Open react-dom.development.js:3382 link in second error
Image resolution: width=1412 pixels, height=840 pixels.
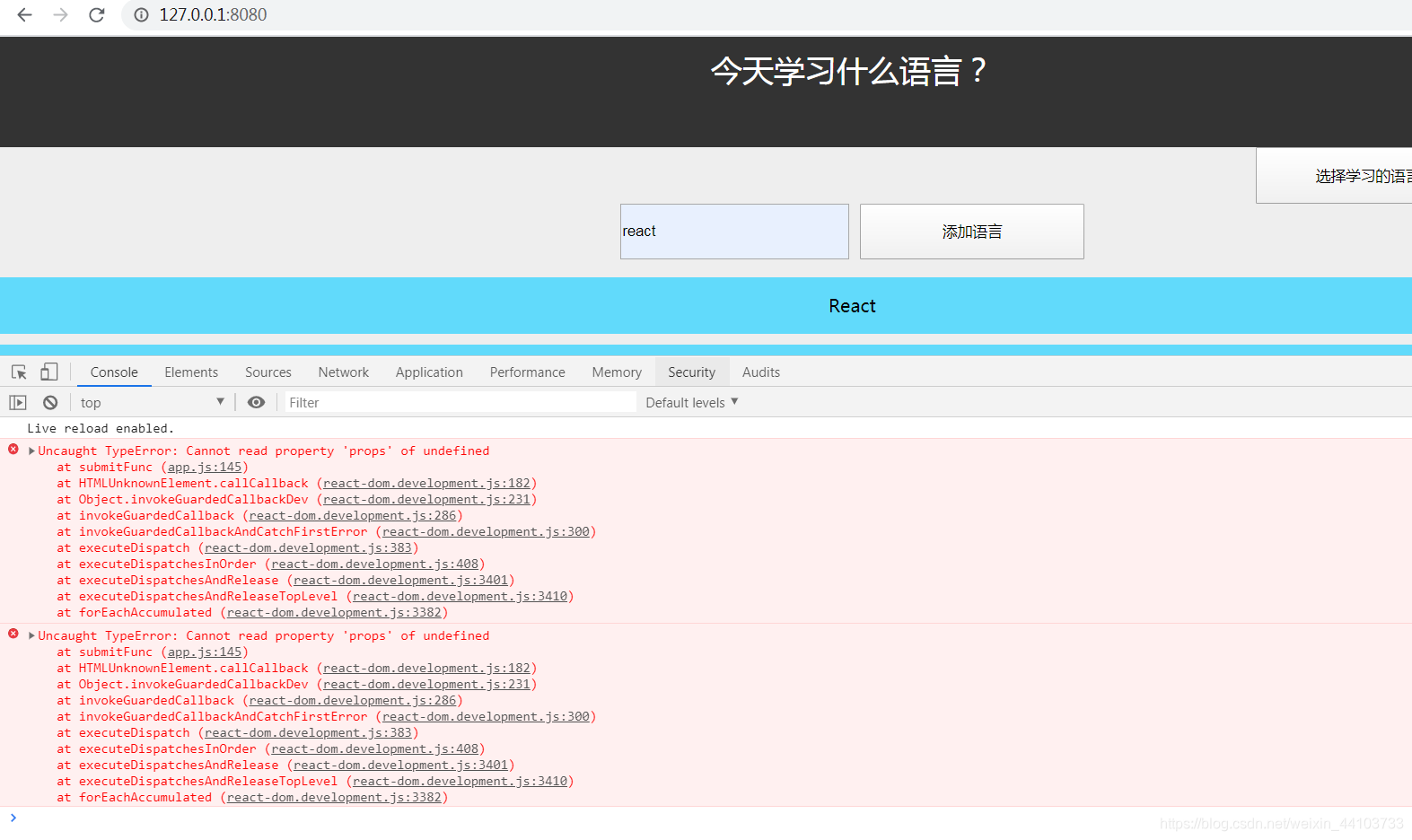click(335, 797)
